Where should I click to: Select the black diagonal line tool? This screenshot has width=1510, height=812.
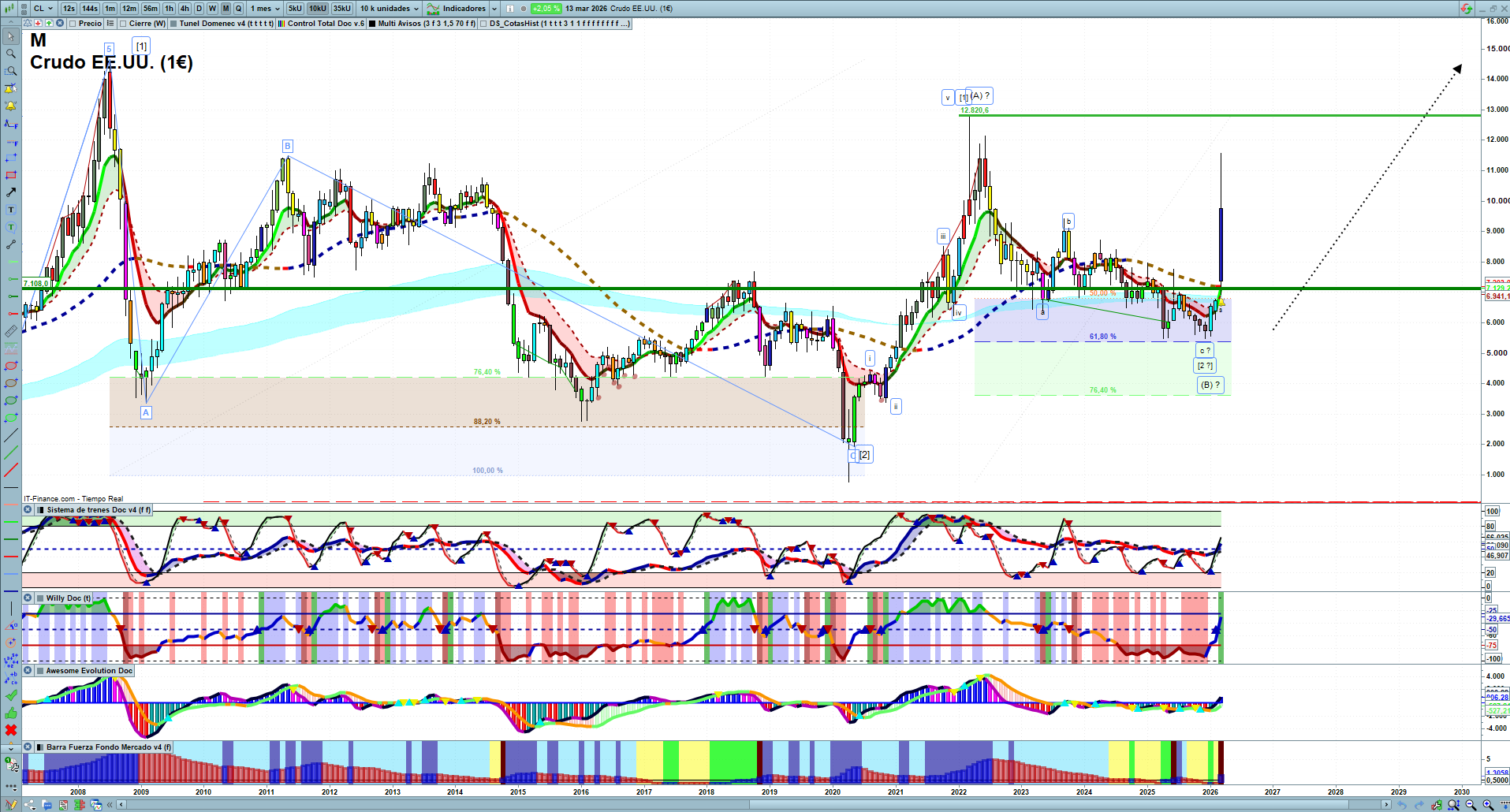[11, 435]
